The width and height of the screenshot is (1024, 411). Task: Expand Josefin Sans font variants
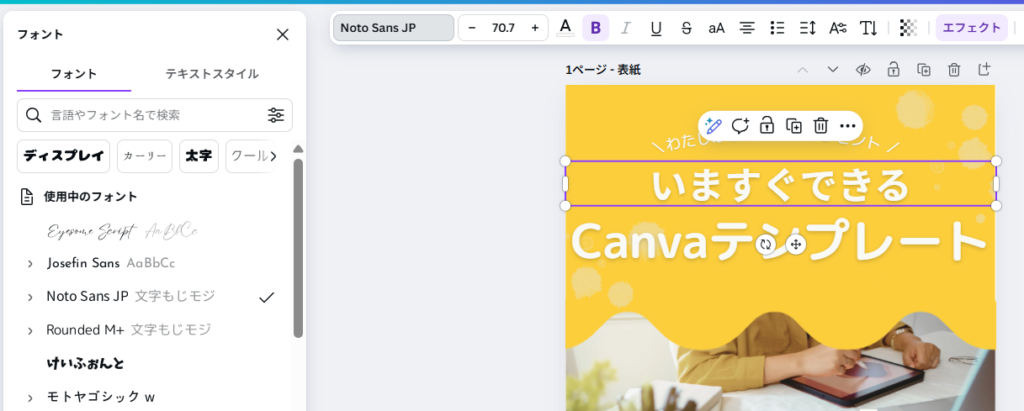click(30, 264)
